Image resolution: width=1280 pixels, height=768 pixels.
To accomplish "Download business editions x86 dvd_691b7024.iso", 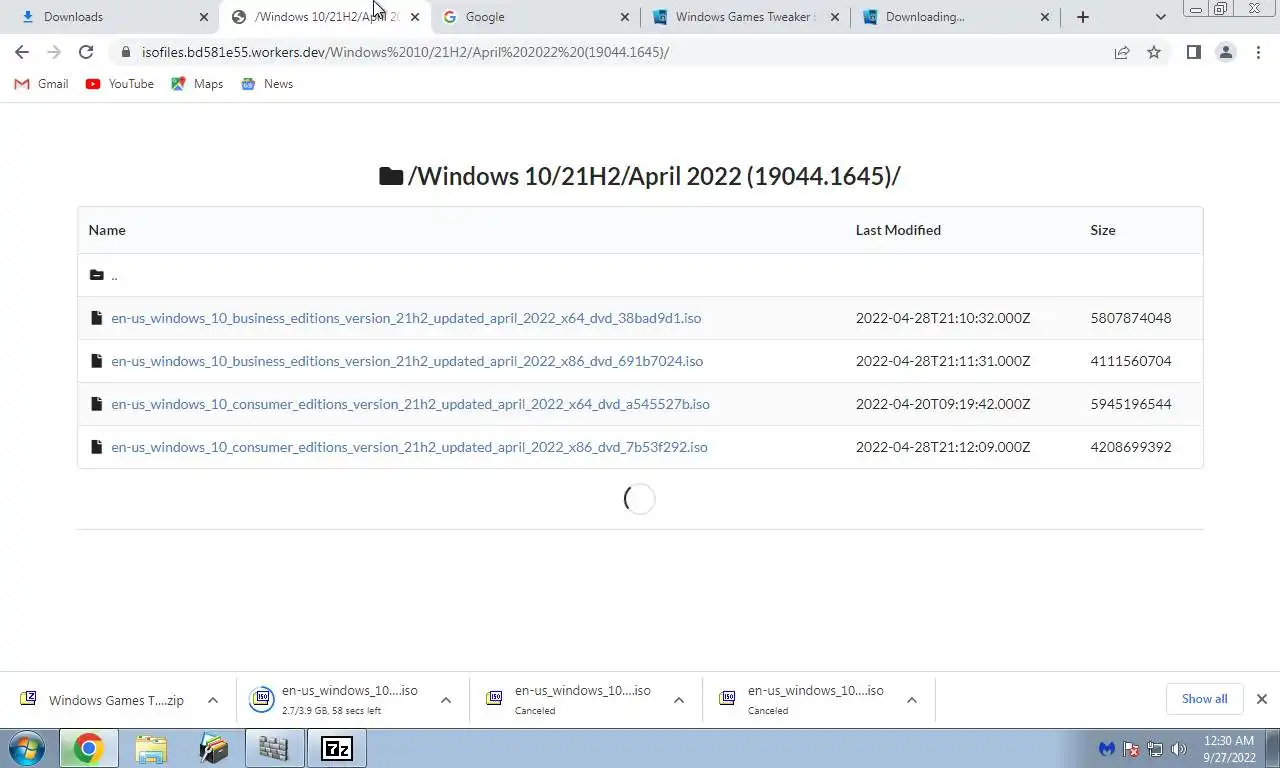I will (407, 361).
